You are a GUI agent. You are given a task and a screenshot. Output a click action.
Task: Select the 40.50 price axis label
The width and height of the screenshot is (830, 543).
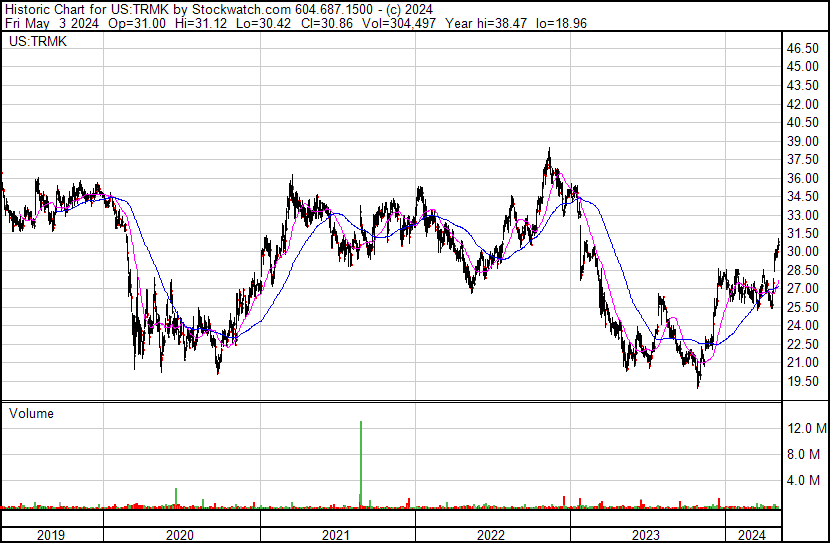tap(803, 122)
